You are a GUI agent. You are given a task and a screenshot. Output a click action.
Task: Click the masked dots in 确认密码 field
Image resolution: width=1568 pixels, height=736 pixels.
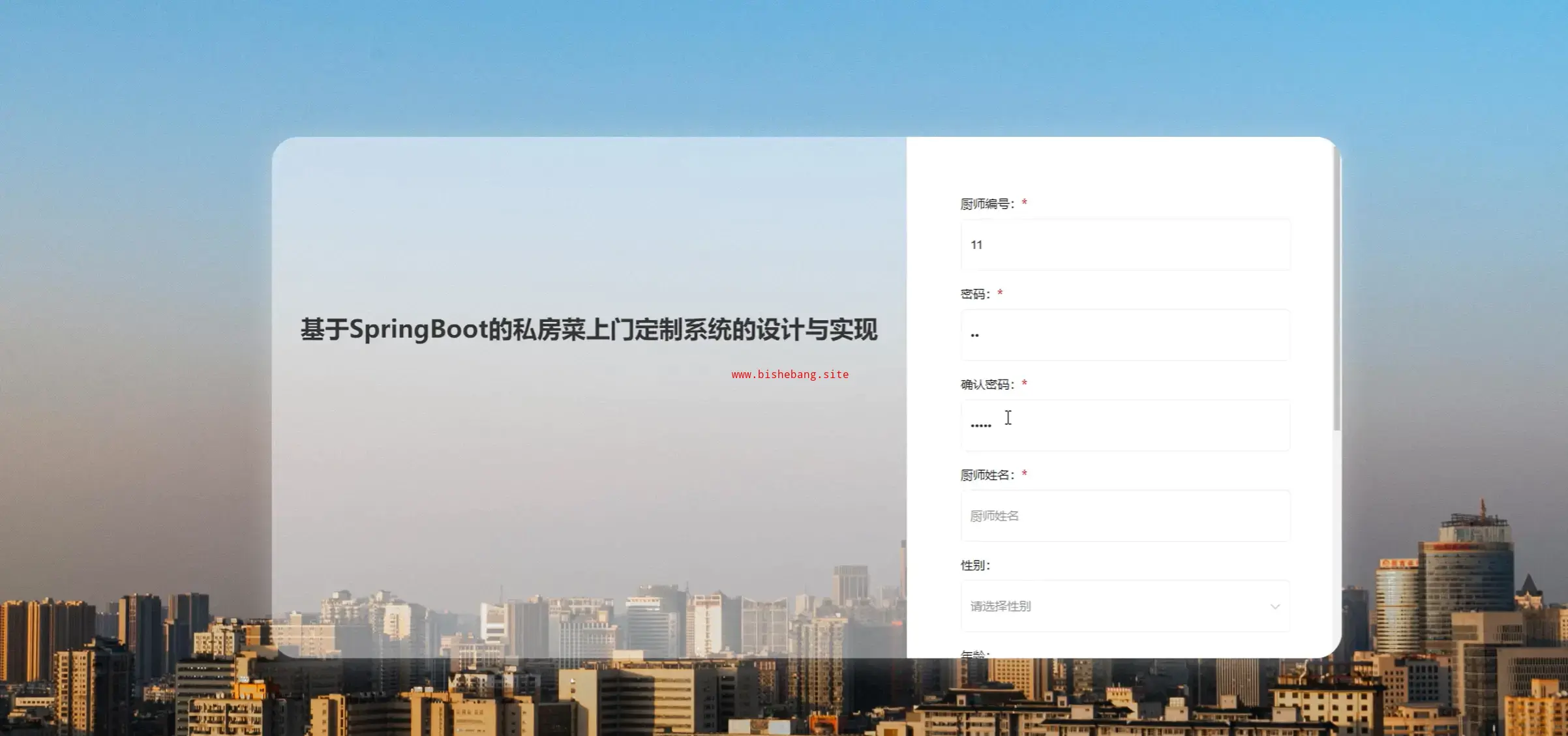(x=980, y=425)
